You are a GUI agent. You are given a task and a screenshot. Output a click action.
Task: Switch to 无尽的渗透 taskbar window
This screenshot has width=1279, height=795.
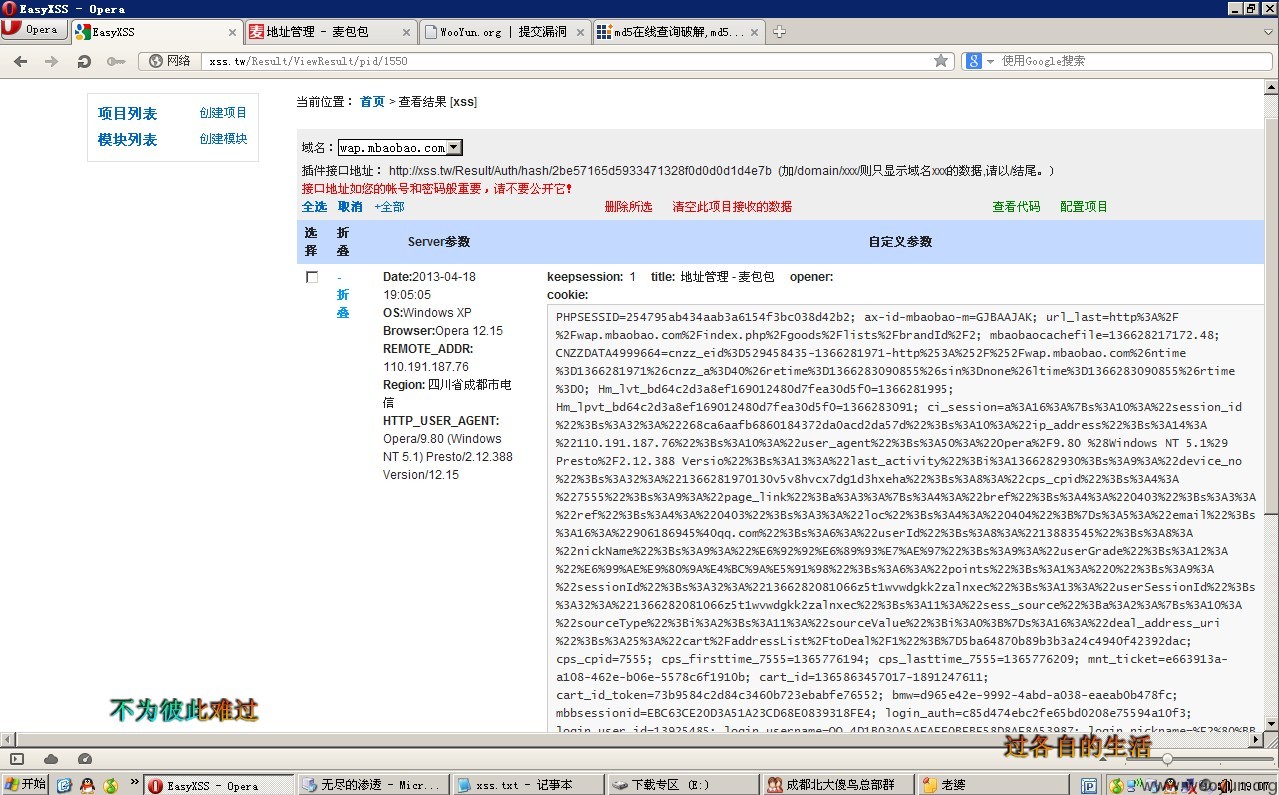pos(374,786)
